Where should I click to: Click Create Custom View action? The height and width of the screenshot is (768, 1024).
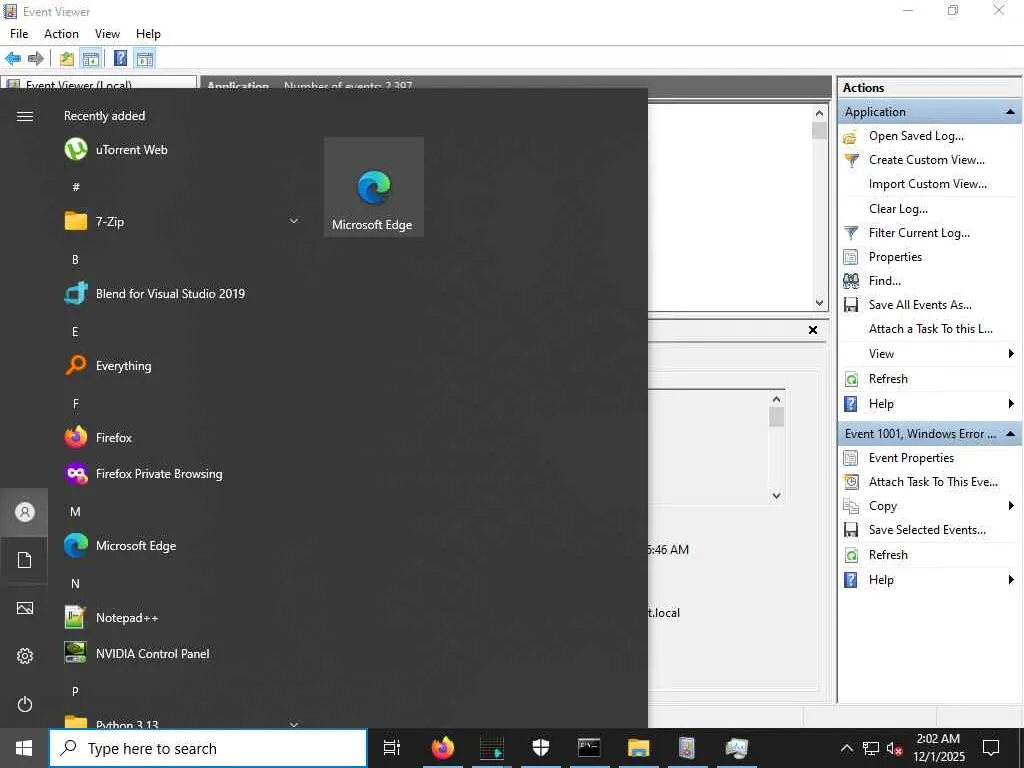[x=929, y=160]
